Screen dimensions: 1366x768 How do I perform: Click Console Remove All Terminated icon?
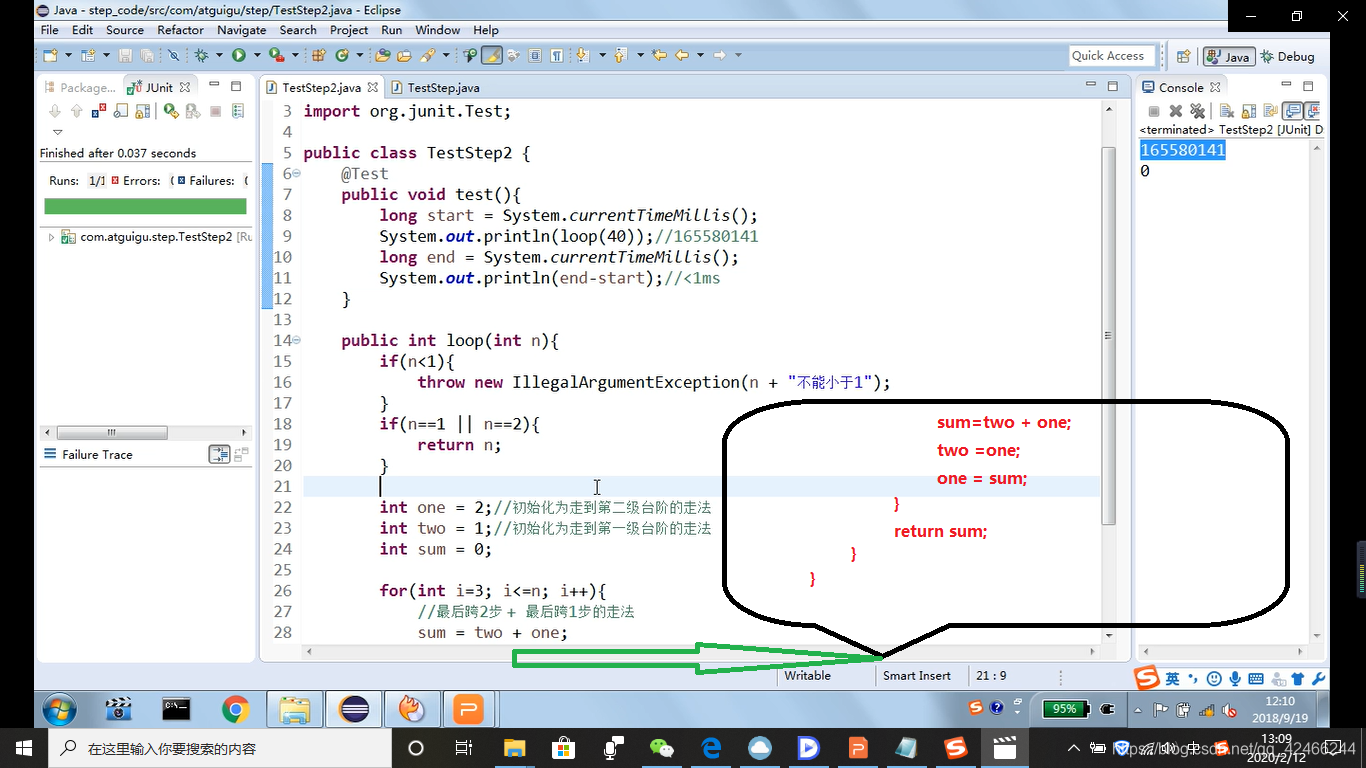(x=1198, y=111)
